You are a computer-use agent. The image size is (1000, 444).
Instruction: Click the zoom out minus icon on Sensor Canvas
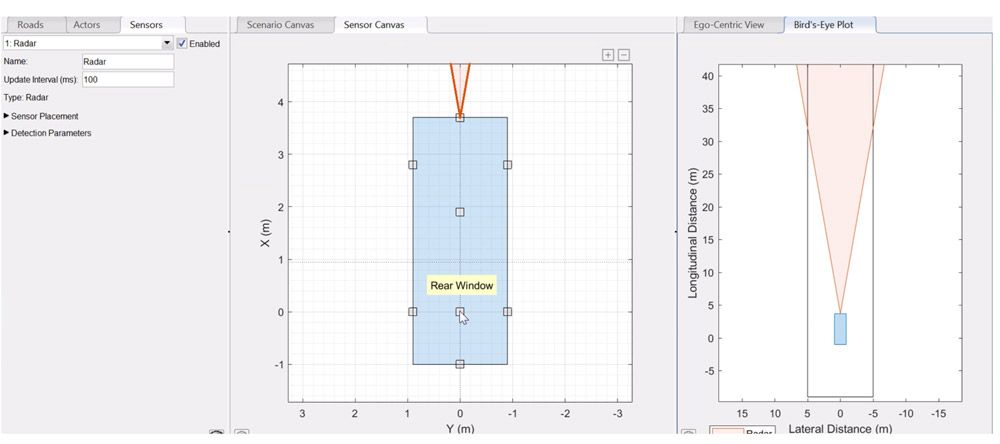(624, 55)
